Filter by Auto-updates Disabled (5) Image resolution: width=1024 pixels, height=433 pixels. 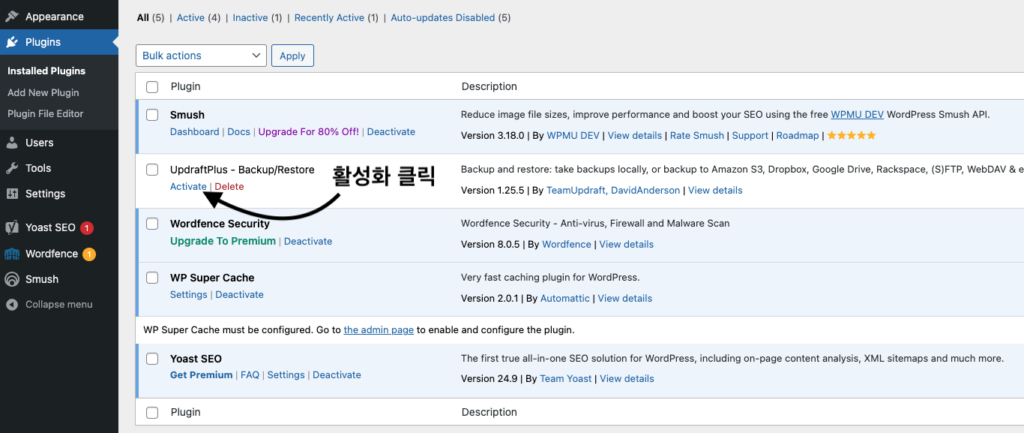[451, 18]
